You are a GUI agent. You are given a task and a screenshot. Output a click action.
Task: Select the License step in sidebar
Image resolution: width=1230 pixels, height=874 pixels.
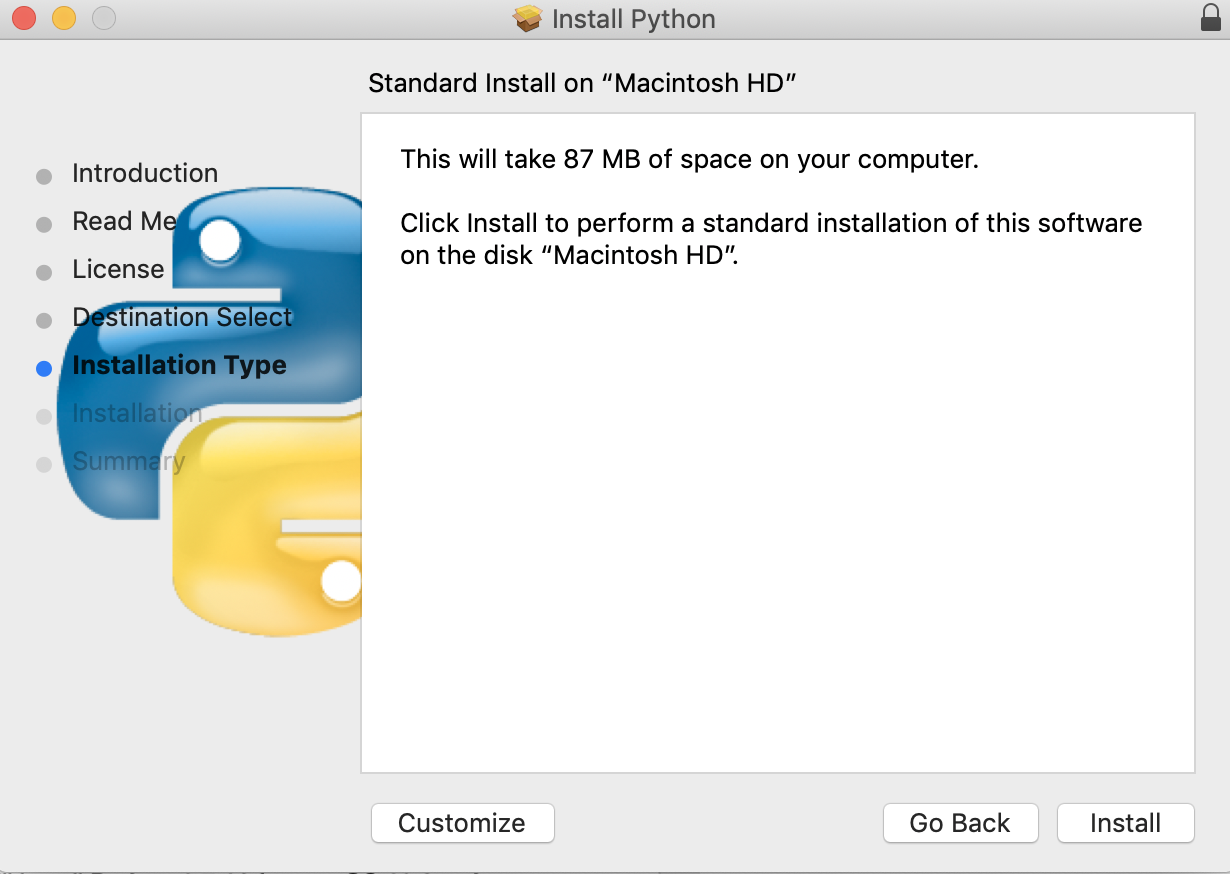click(118, 270)
